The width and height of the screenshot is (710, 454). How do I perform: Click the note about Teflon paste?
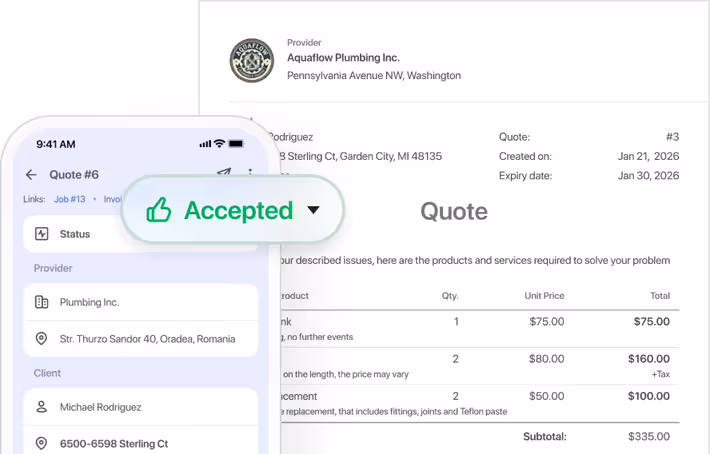[x=394, y=412]
